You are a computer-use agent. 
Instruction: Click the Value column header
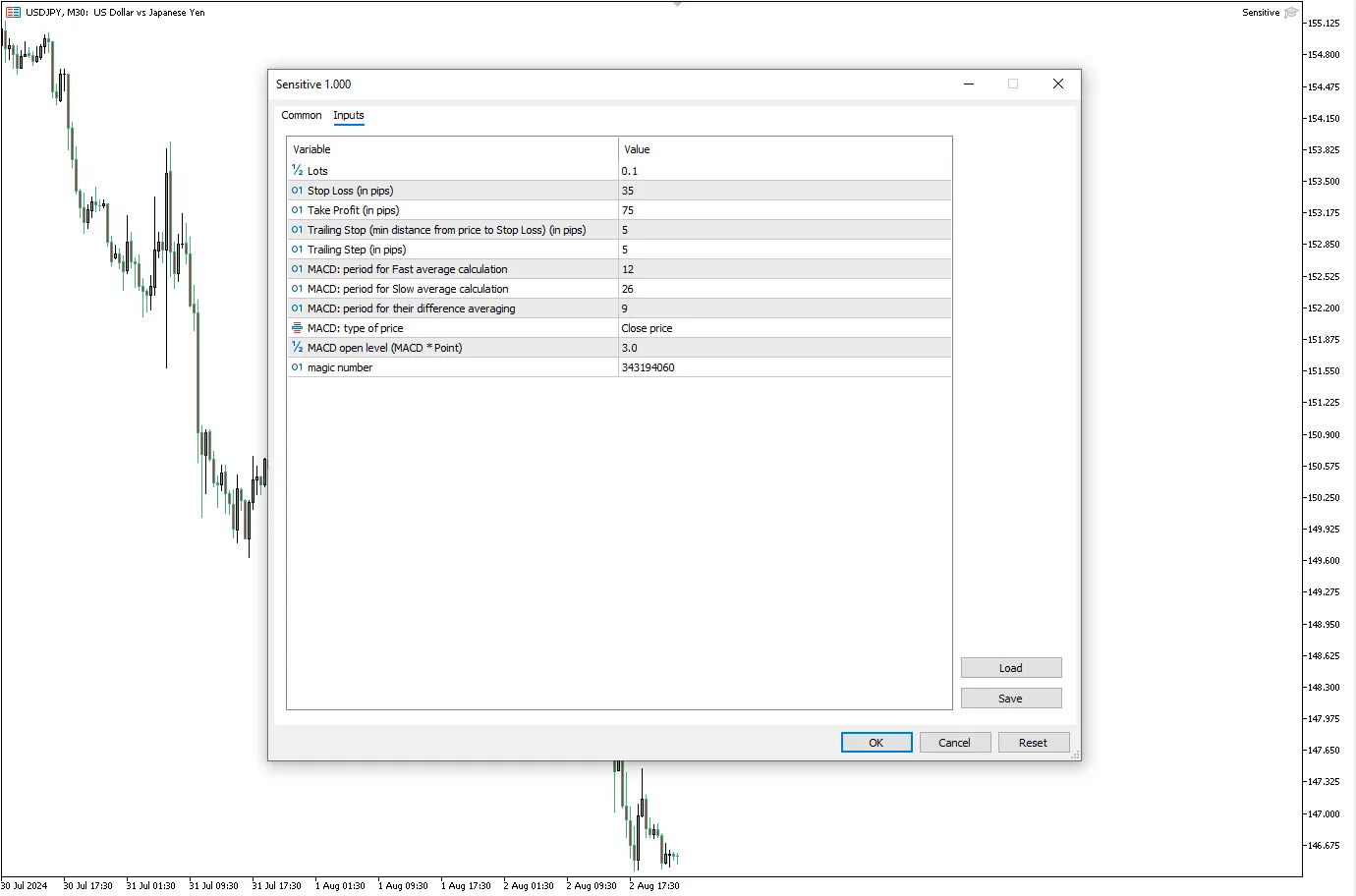point(785,149)
